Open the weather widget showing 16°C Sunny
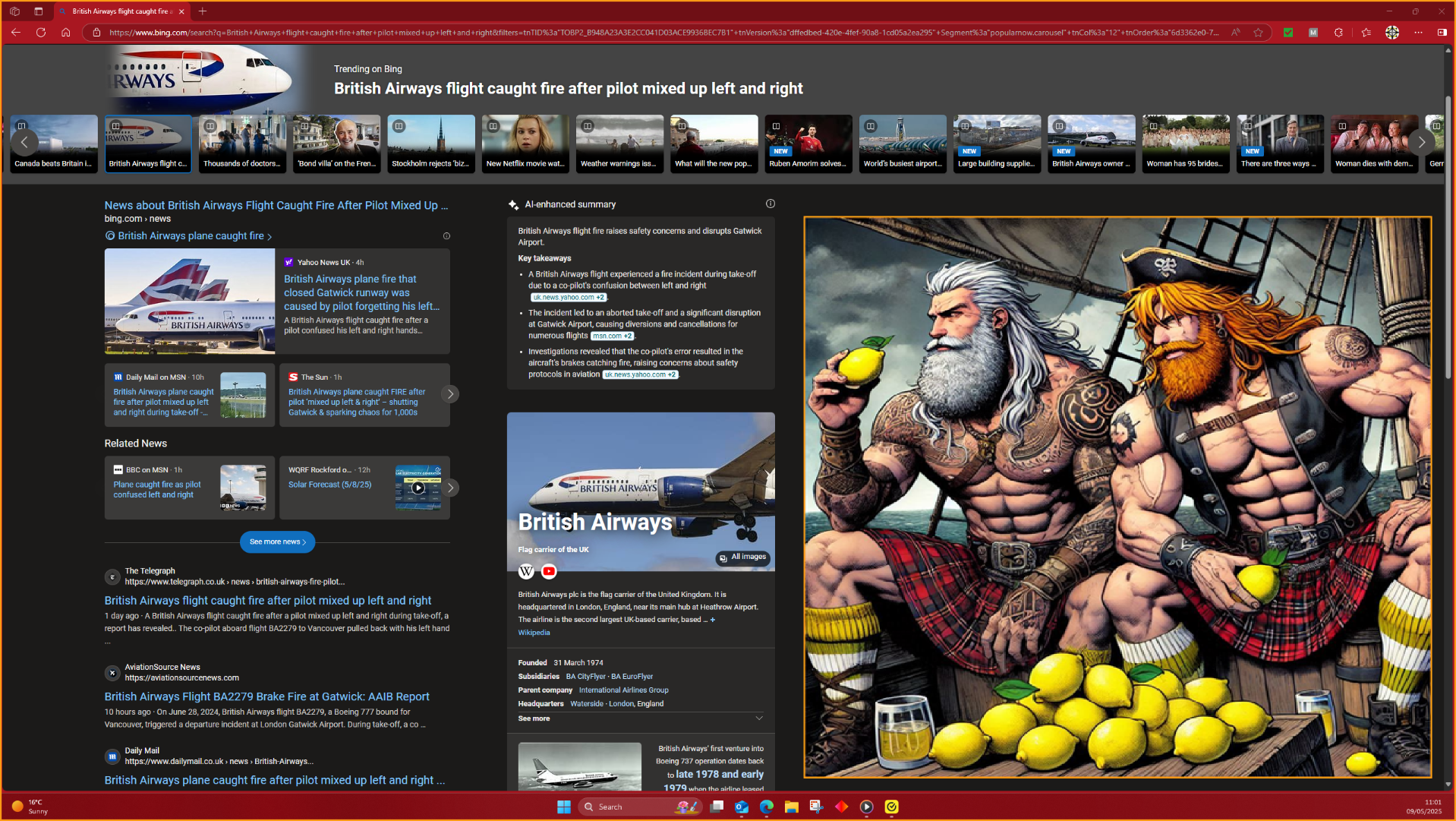The height and width of the screenshot is (821, 1456). pyautogui.click(x=30, y=807)
